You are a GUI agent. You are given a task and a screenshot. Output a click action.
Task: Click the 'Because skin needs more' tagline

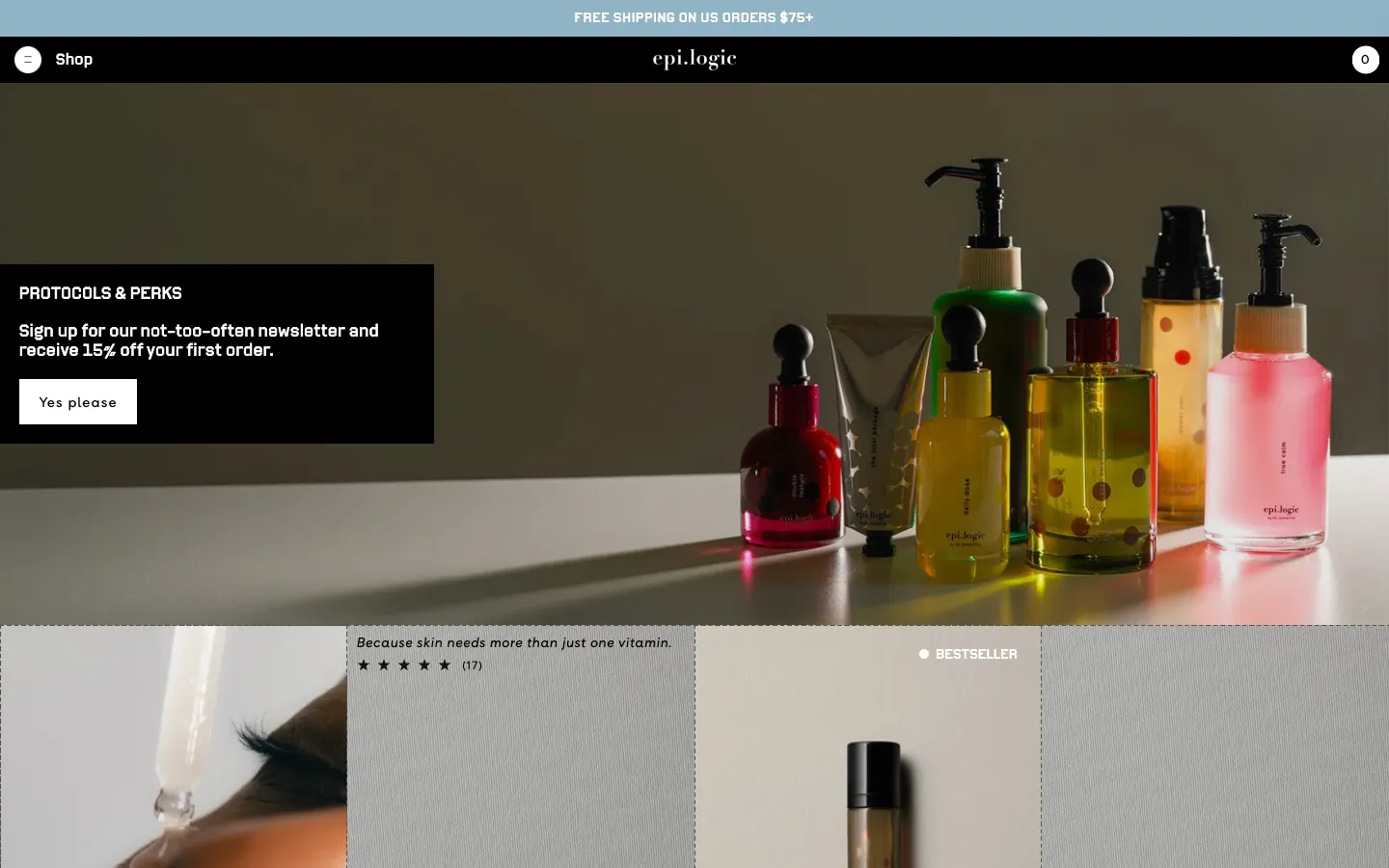click(514, 642)
